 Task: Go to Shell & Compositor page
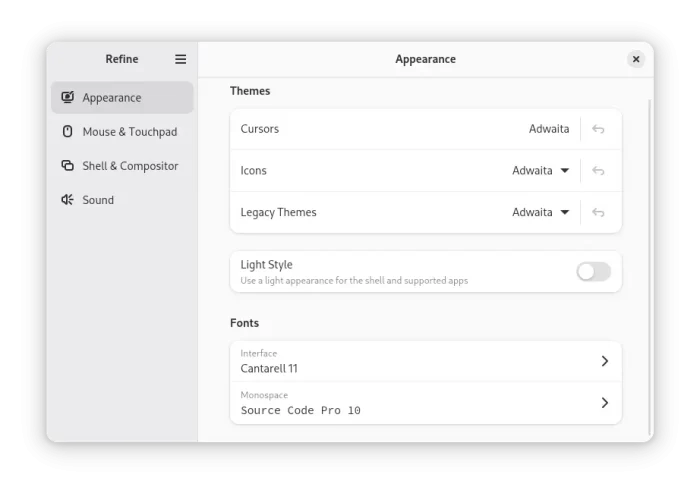pos(122,166)
